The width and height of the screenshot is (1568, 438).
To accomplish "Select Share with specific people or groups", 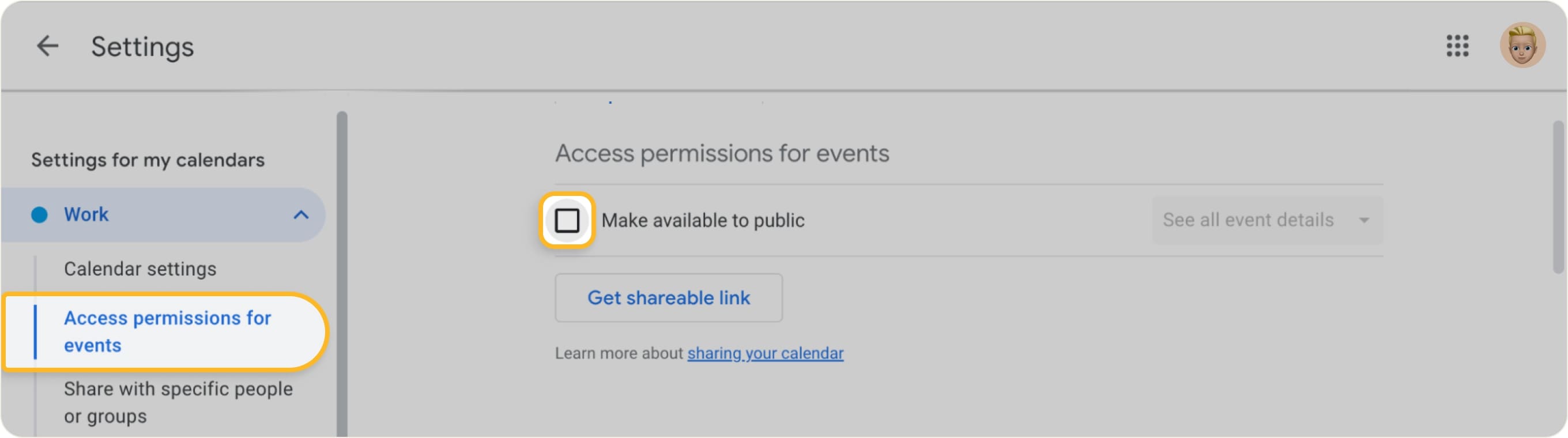I will click(178, 402).
